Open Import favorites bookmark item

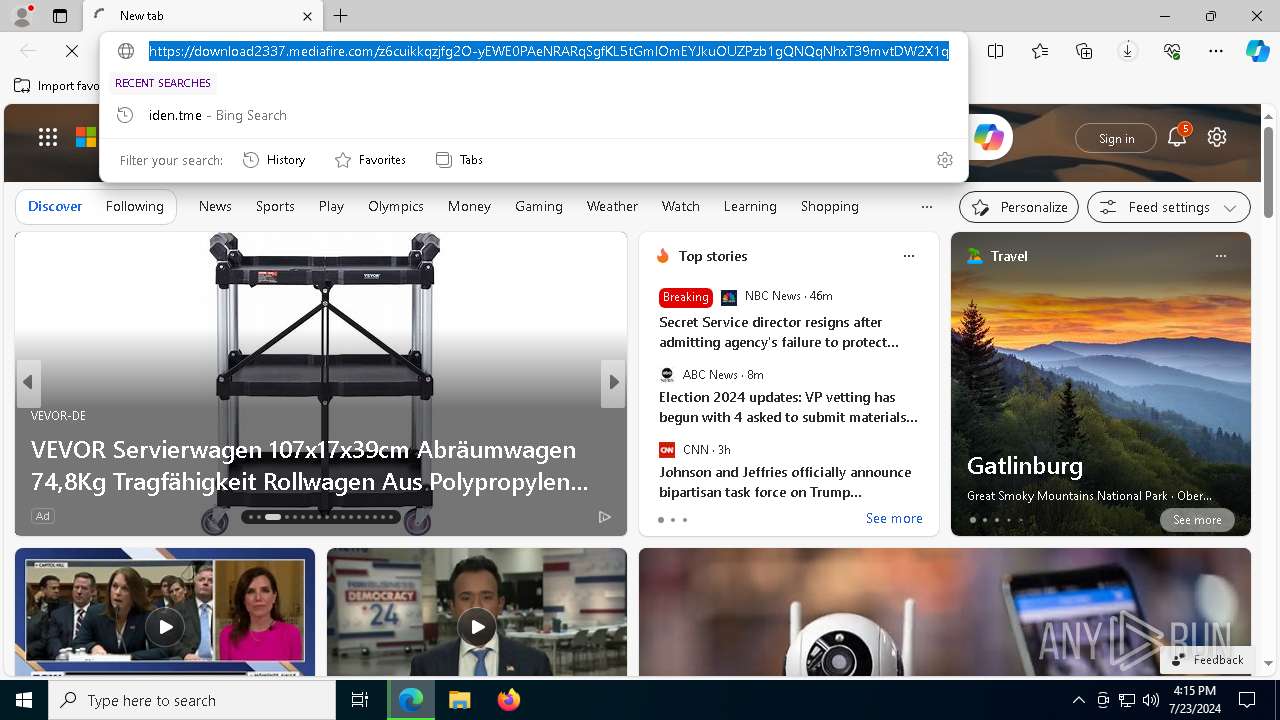pyautogui.click(x=57, y=86)
